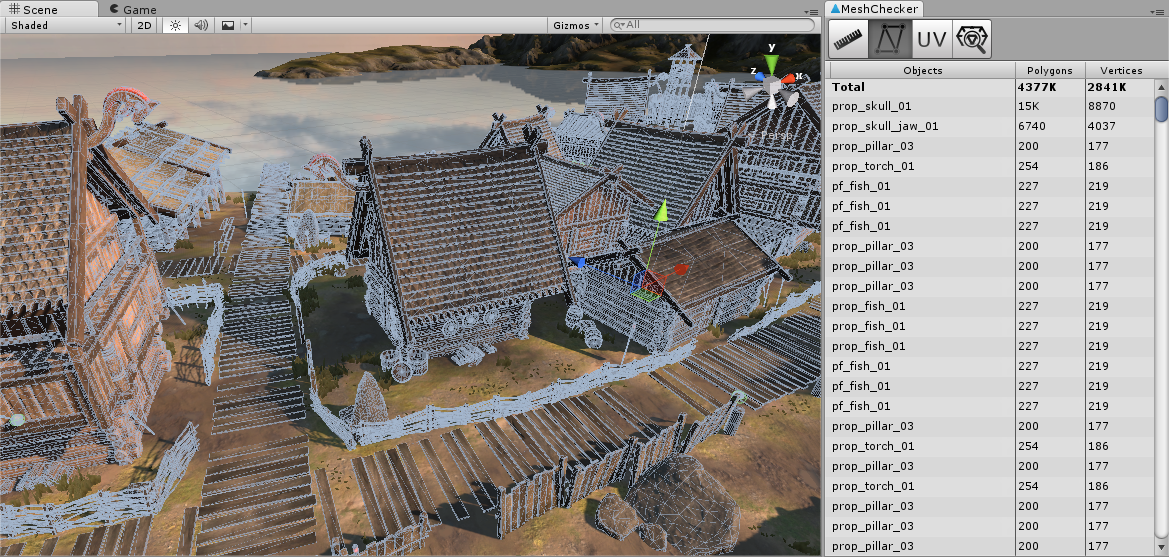Switch to UV checker mode
This screenshot has width=1169, height=557.
click(931, 39)
